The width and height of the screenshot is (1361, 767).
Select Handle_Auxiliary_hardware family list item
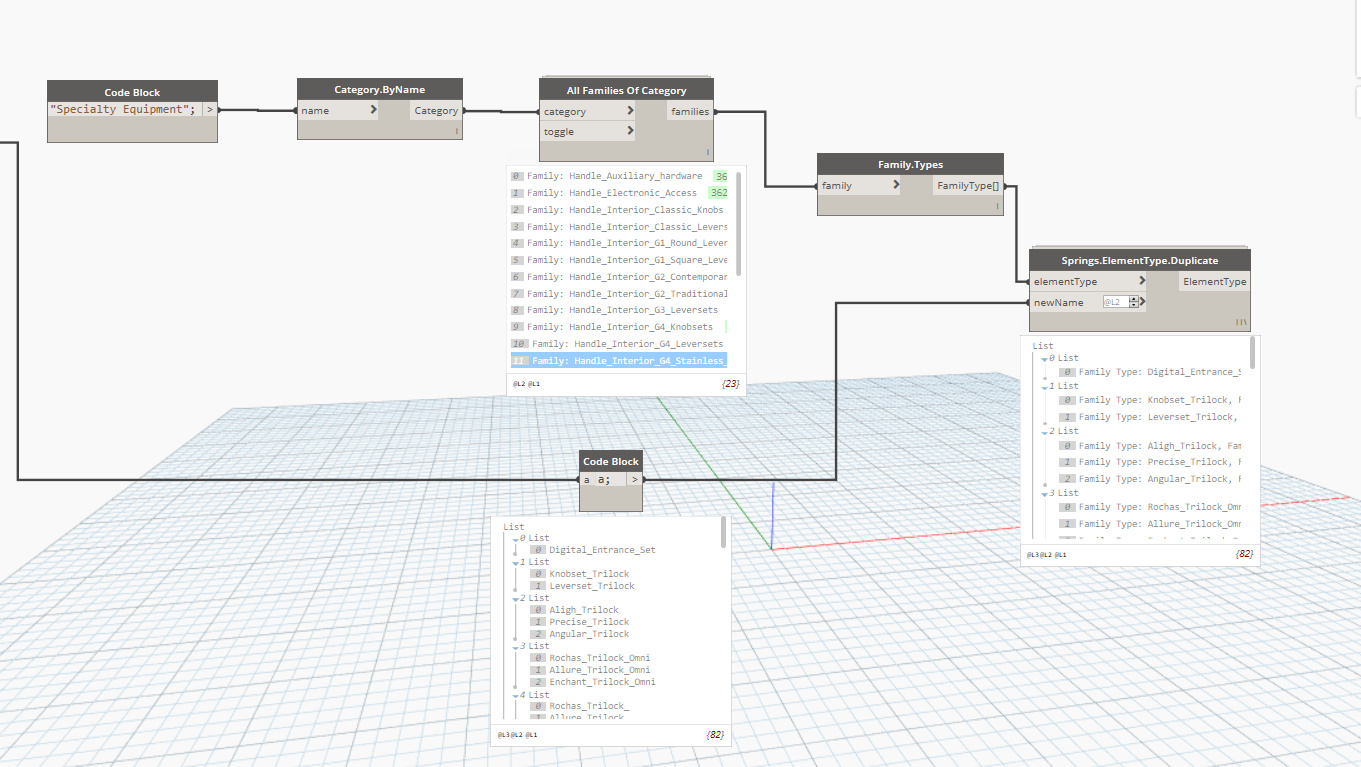(614, 176)
